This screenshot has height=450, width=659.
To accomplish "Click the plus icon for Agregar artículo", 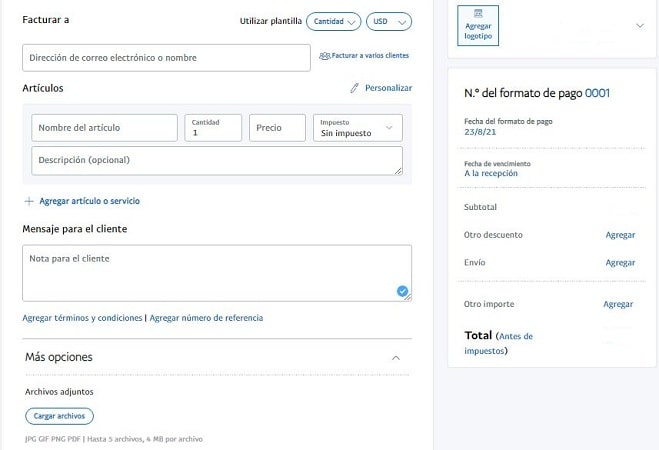I will 29,201.
